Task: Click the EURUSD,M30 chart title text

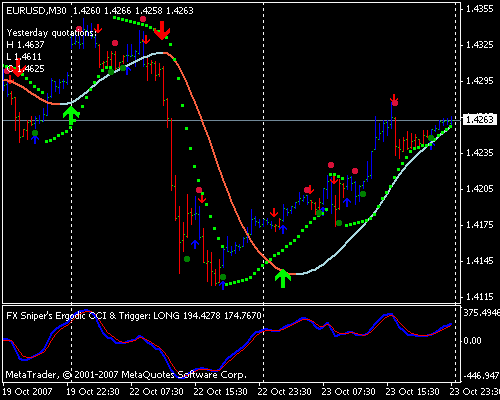Action: [36, 11]
